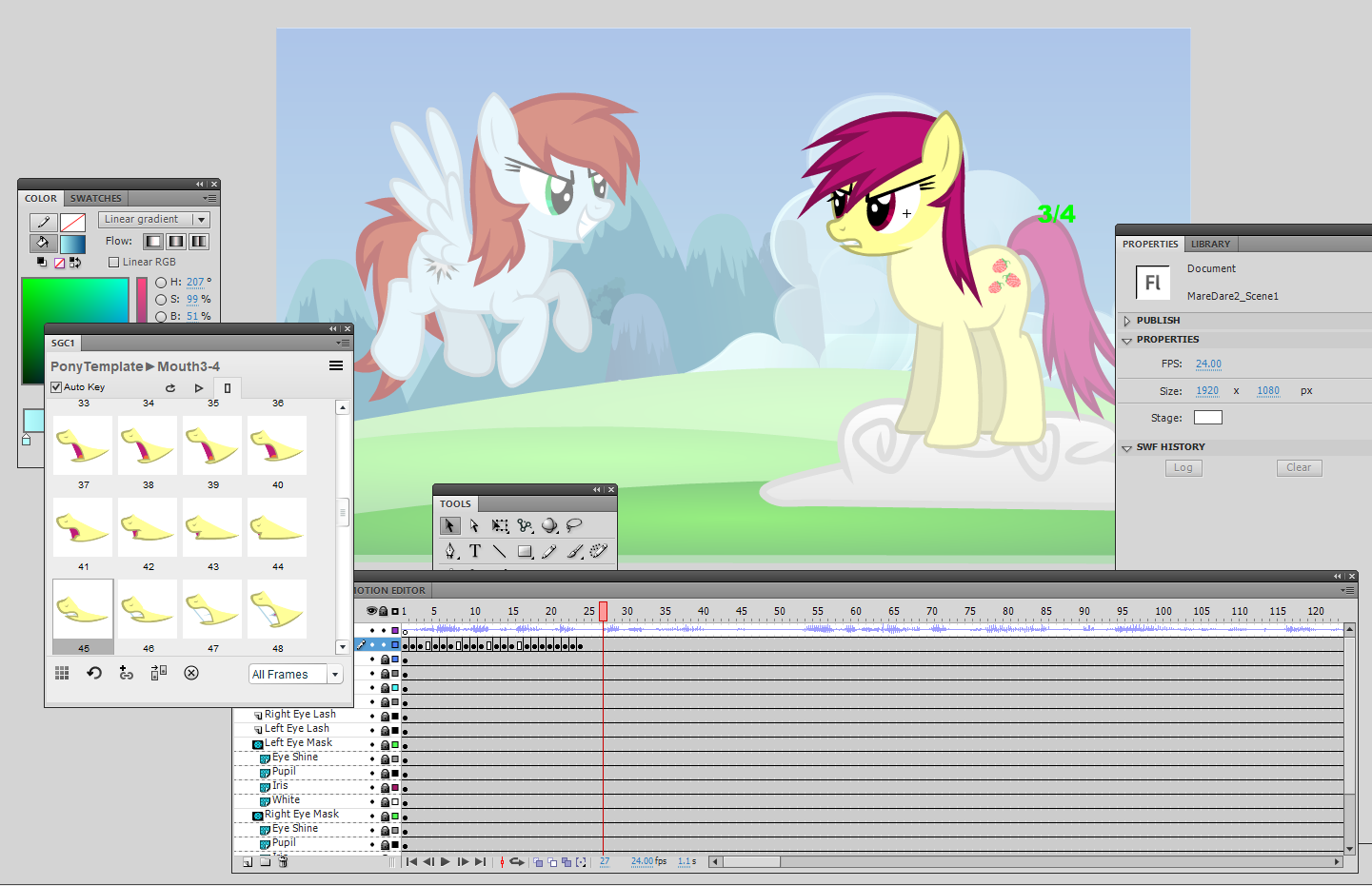Click the undo arrow icon in SGC1 panel
Image resolution: width=1372 pixels, height=886 pixels.
click(94, 673)
